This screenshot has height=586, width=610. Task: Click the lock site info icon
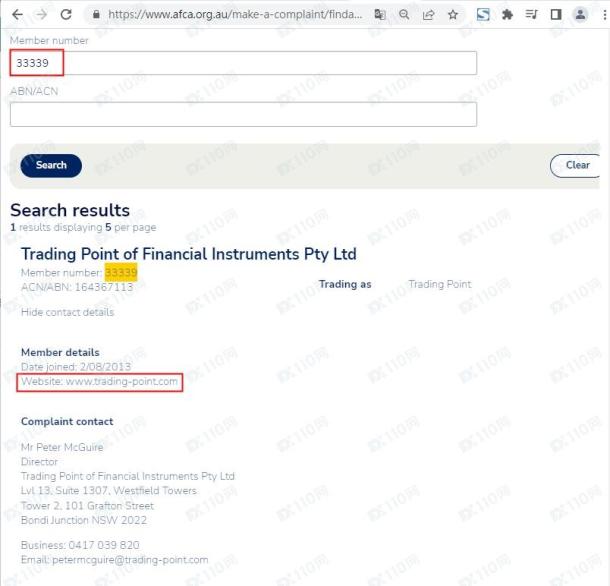[x=96, y=15]
